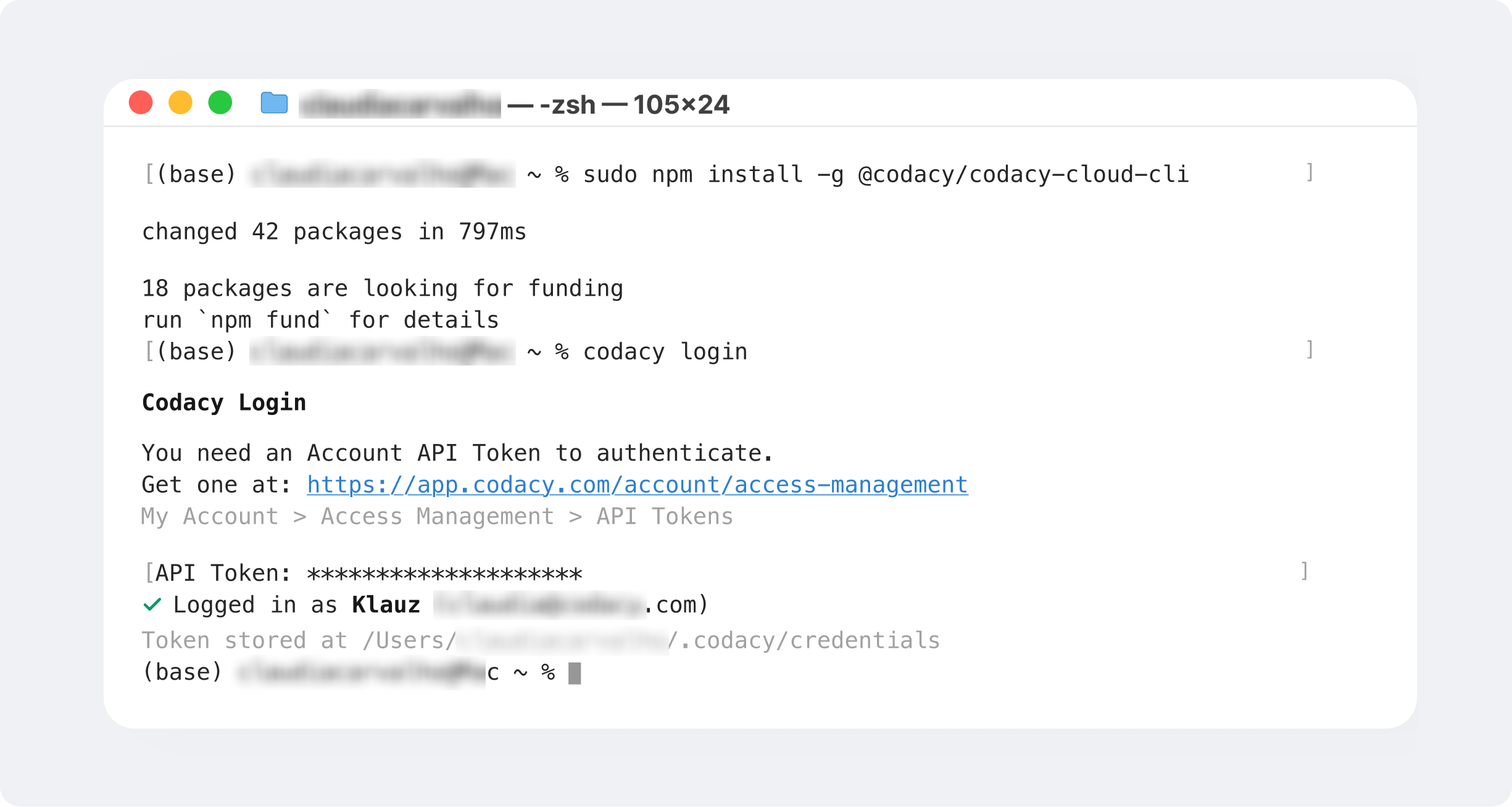
Task: Click the 'Token stored at /Users/' text
Action: click(299, 641)
